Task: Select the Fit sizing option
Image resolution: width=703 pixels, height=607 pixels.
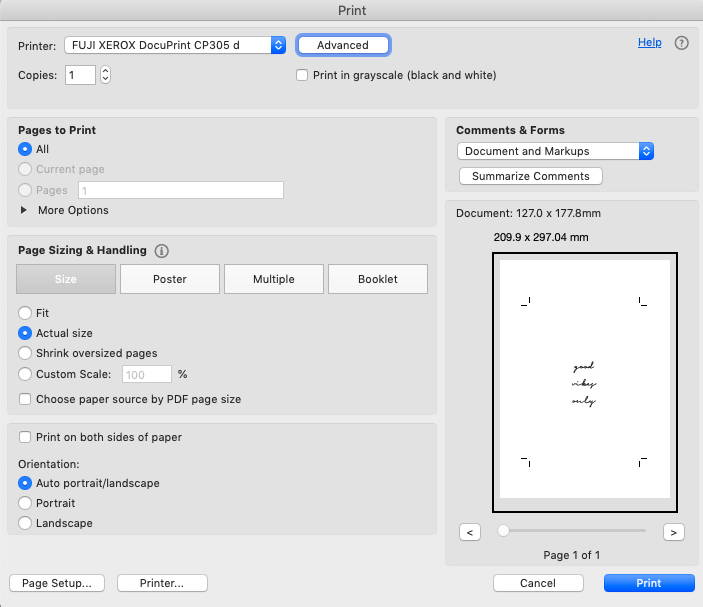Action: pos(25,312)
